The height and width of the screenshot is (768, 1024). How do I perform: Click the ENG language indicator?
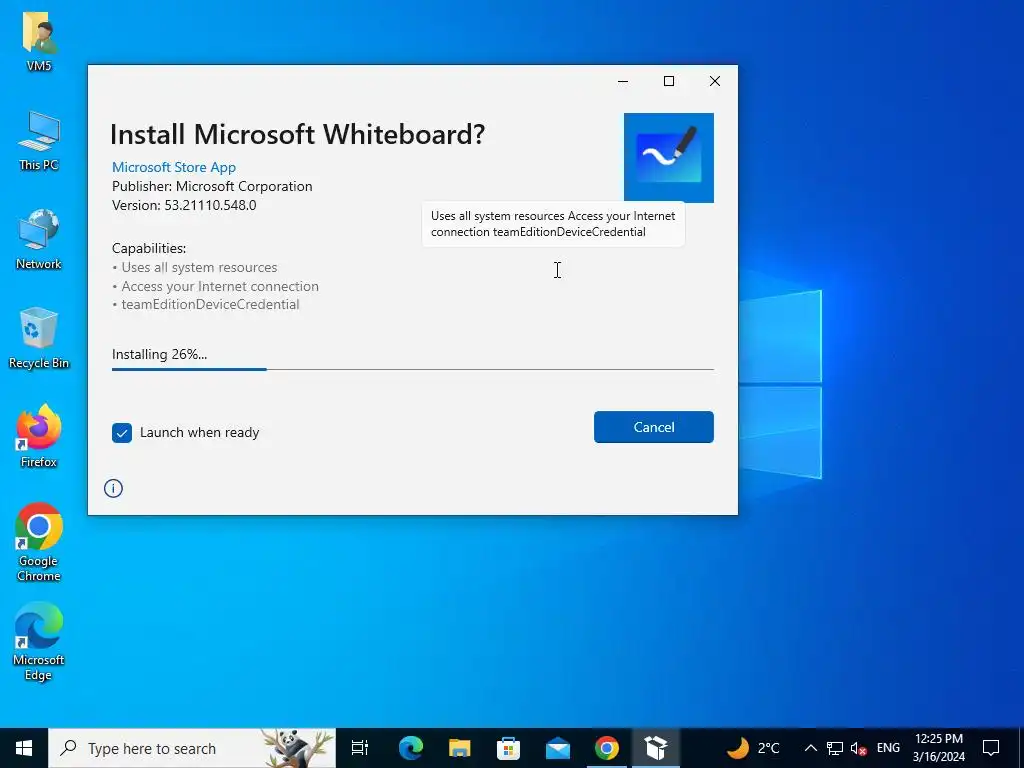point(888,748)
